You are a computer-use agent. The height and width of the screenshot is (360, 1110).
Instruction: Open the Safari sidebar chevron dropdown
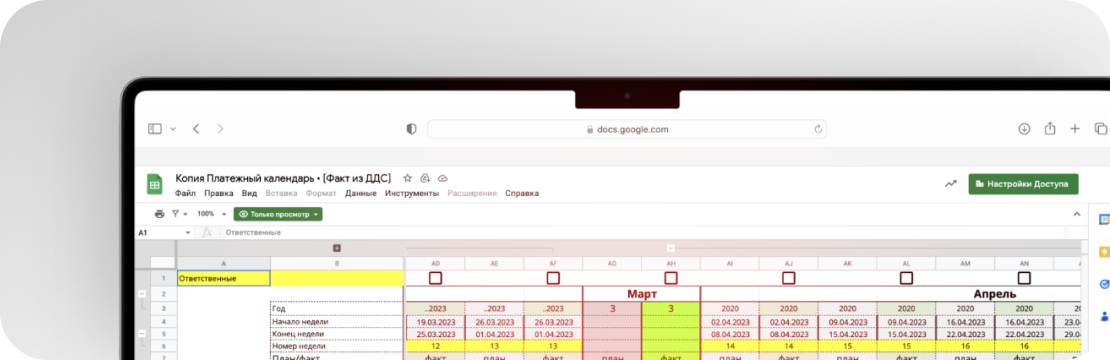[x=173, y=129]
